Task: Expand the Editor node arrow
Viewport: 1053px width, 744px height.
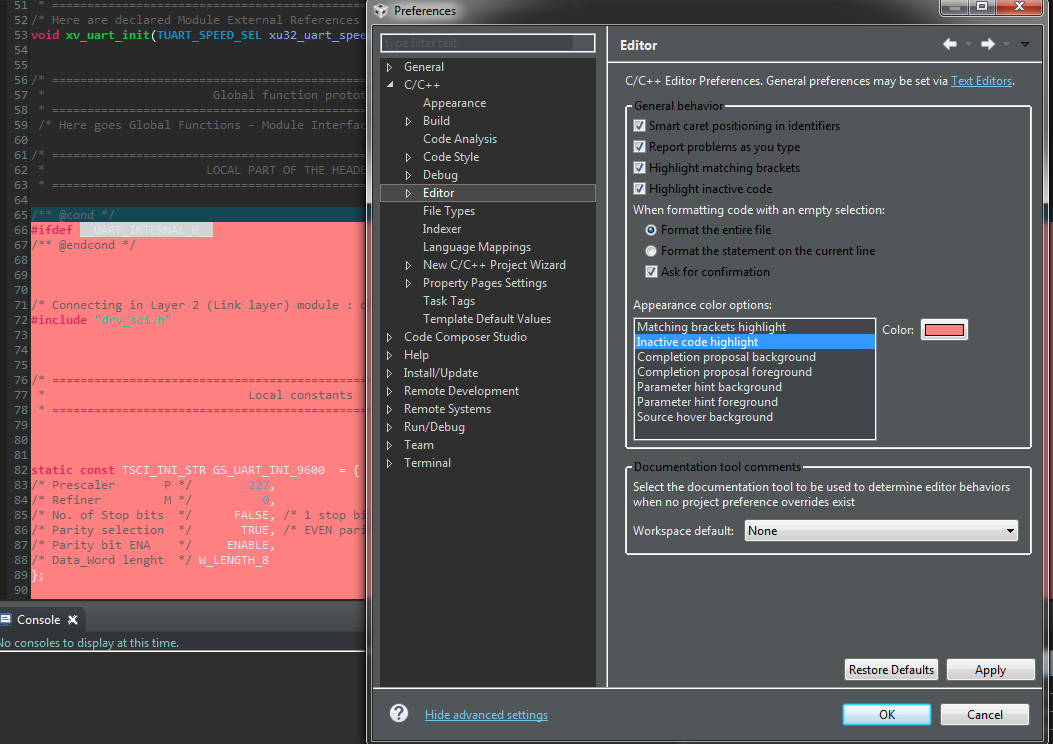Action: (x=408, y=193)
